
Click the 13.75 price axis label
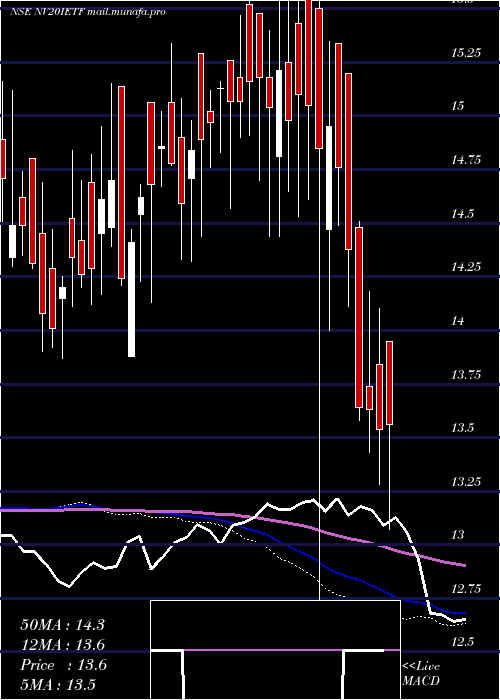pos(466,375)
